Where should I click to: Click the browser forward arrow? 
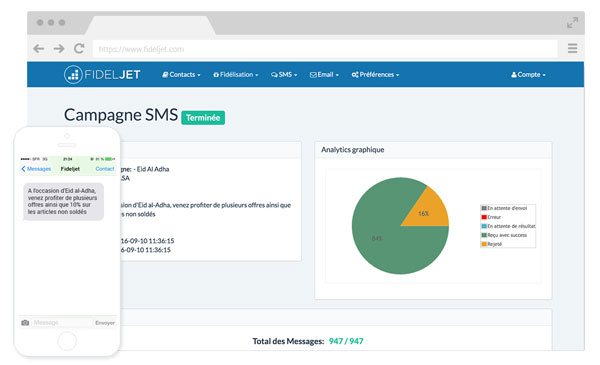pyautogui.click(x=59, y=49)
